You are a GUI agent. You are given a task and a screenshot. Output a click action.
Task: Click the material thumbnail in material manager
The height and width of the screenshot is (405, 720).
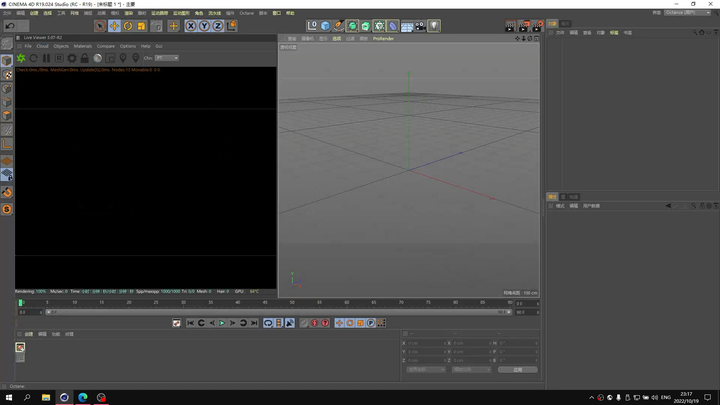20,347
